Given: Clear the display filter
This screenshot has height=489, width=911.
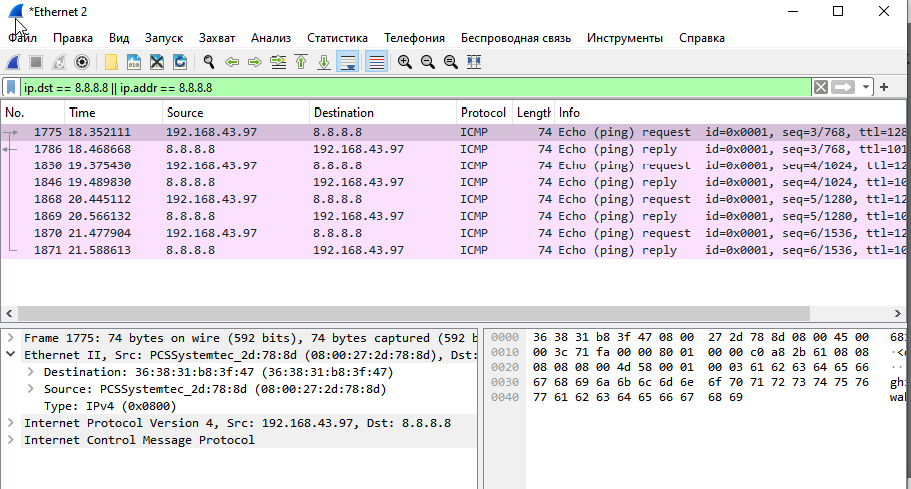Looking at the screenshot, I should (x=820, y=88).
